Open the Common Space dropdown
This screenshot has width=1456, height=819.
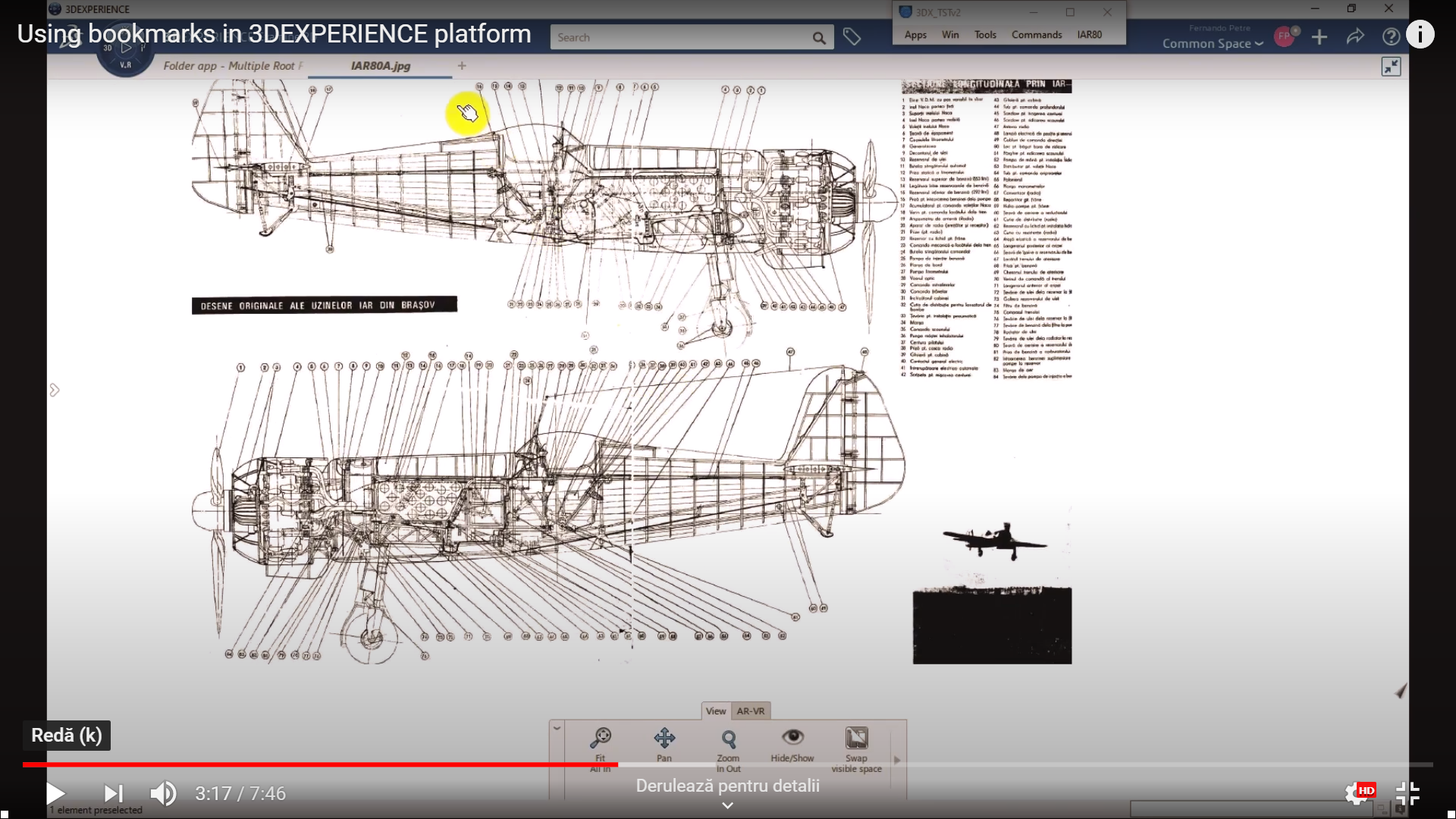point(1213,44)
